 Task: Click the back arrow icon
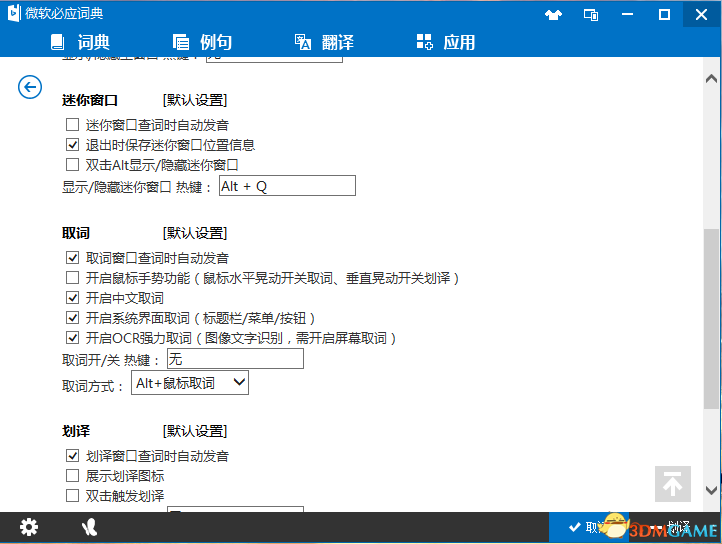[x=30, y=87]
